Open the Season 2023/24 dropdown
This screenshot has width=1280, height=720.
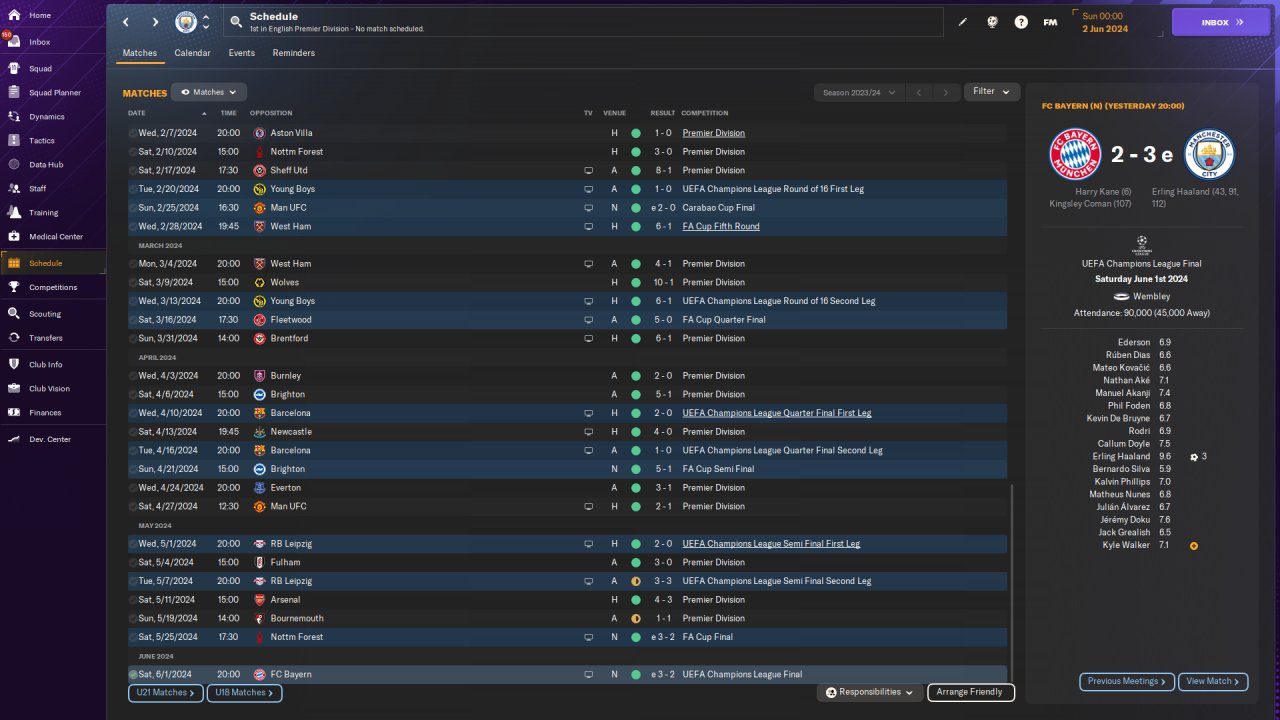click(x=858, y=92)
